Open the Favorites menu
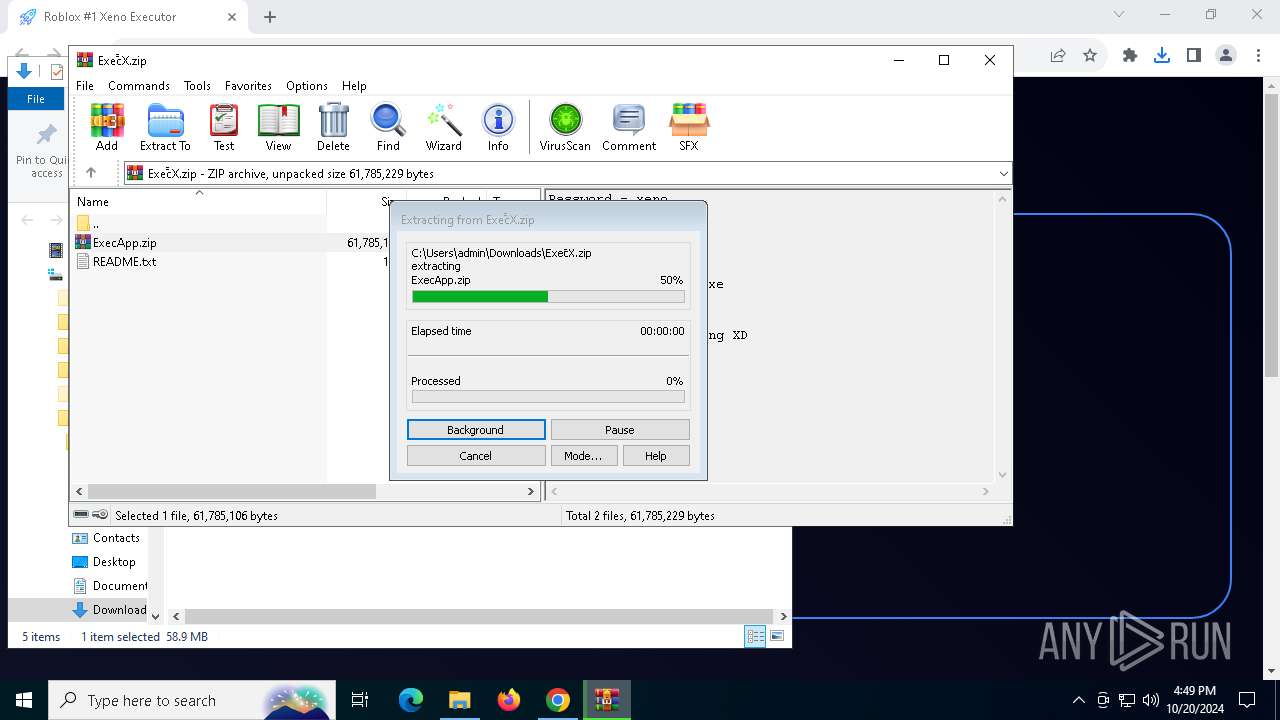This screenshot has width=1280, height=720. click(x=248, y=86)
